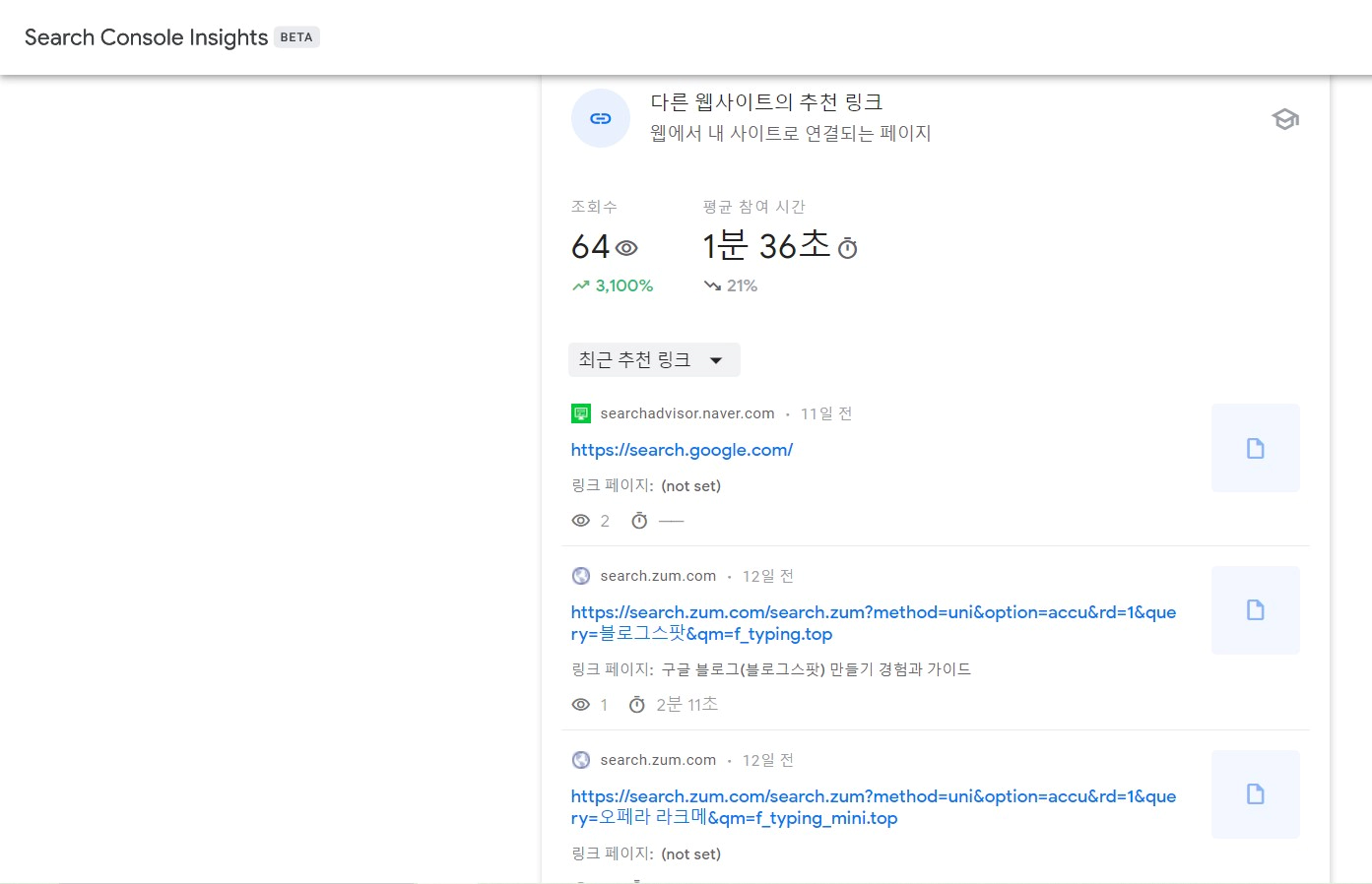Open the 최근 추천 링크 dropdown
The height and width of the screenshot is (884, 1372).
654,359
